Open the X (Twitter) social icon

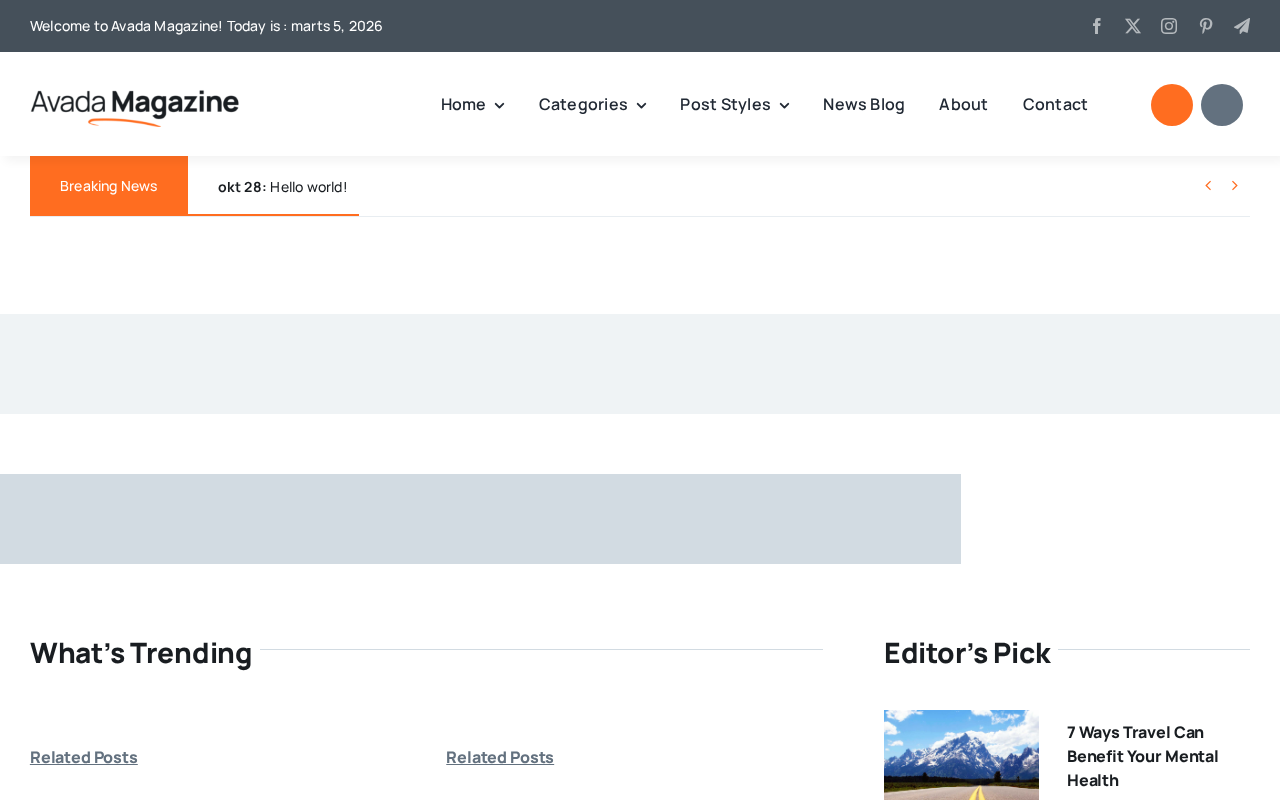pos(1133,26)
